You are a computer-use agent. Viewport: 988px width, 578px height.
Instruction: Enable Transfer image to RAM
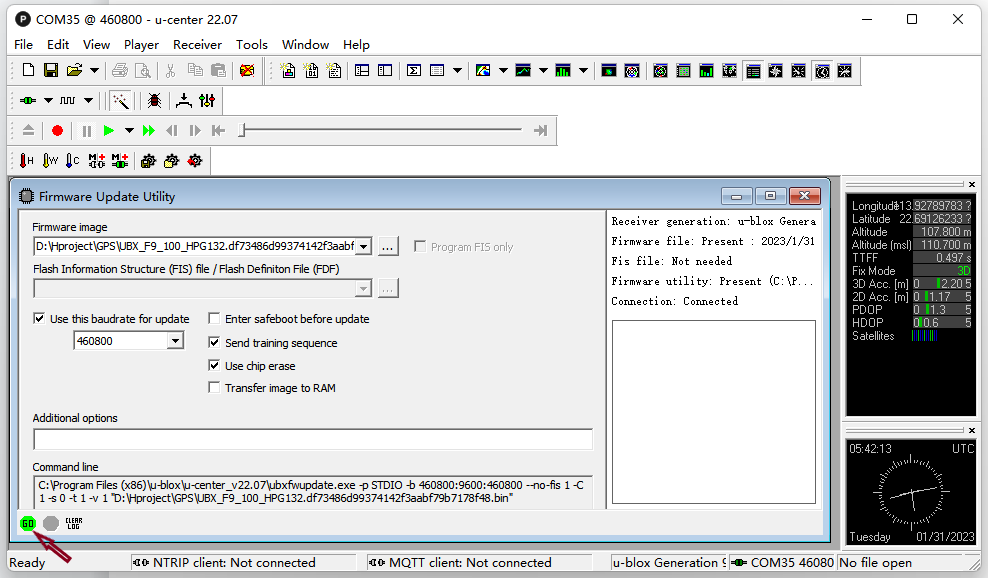coord(214,388)
